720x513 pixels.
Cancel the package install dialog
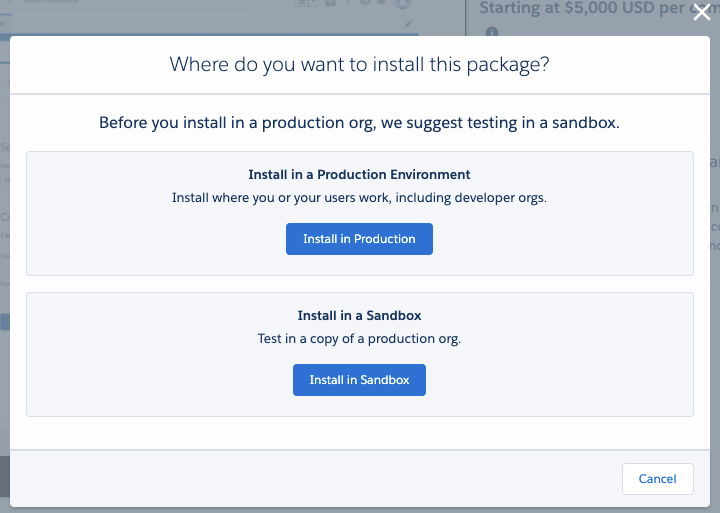pos(658,479)
